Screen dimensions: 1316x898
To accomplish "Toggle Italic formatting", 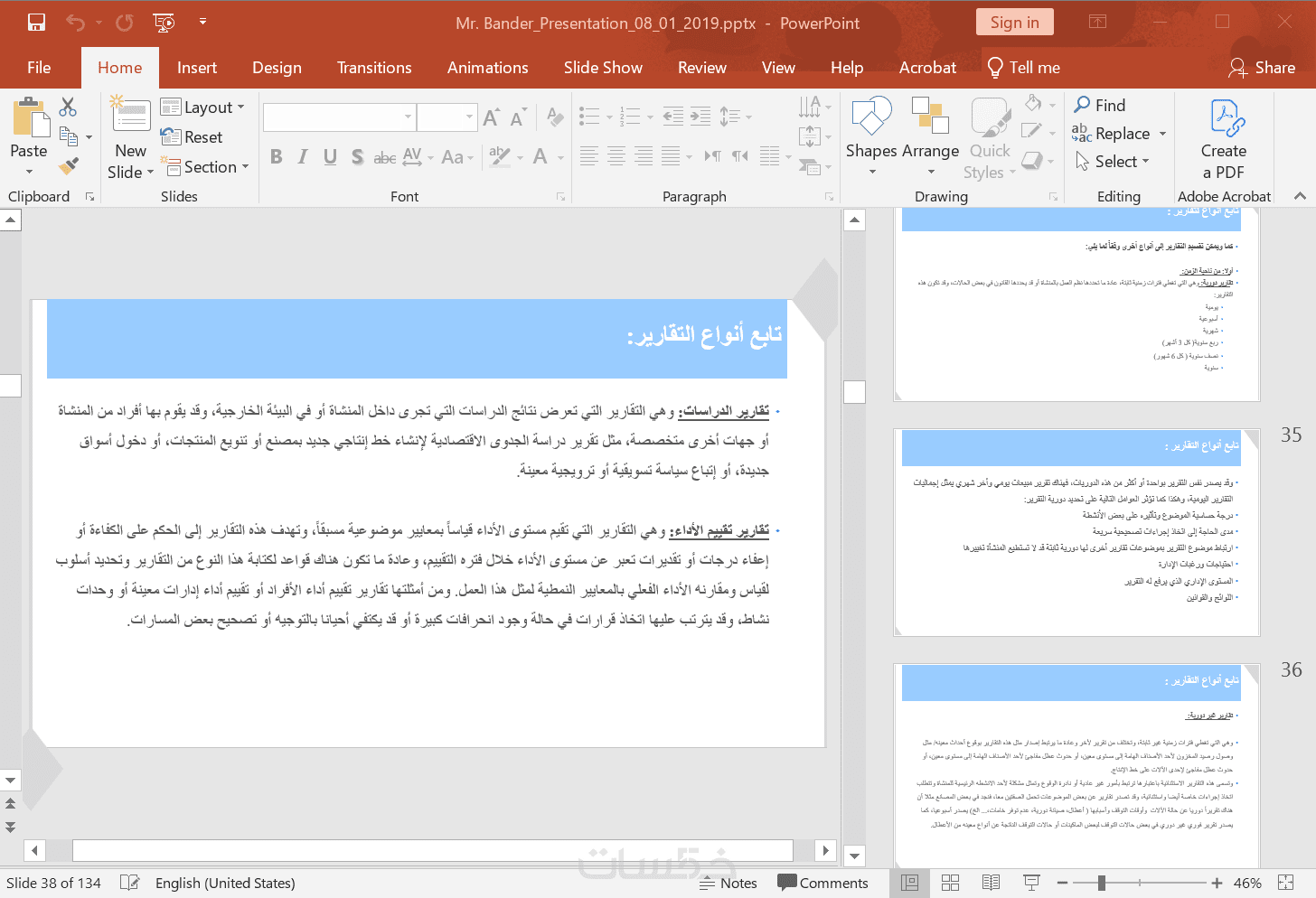I will [303, 157].
